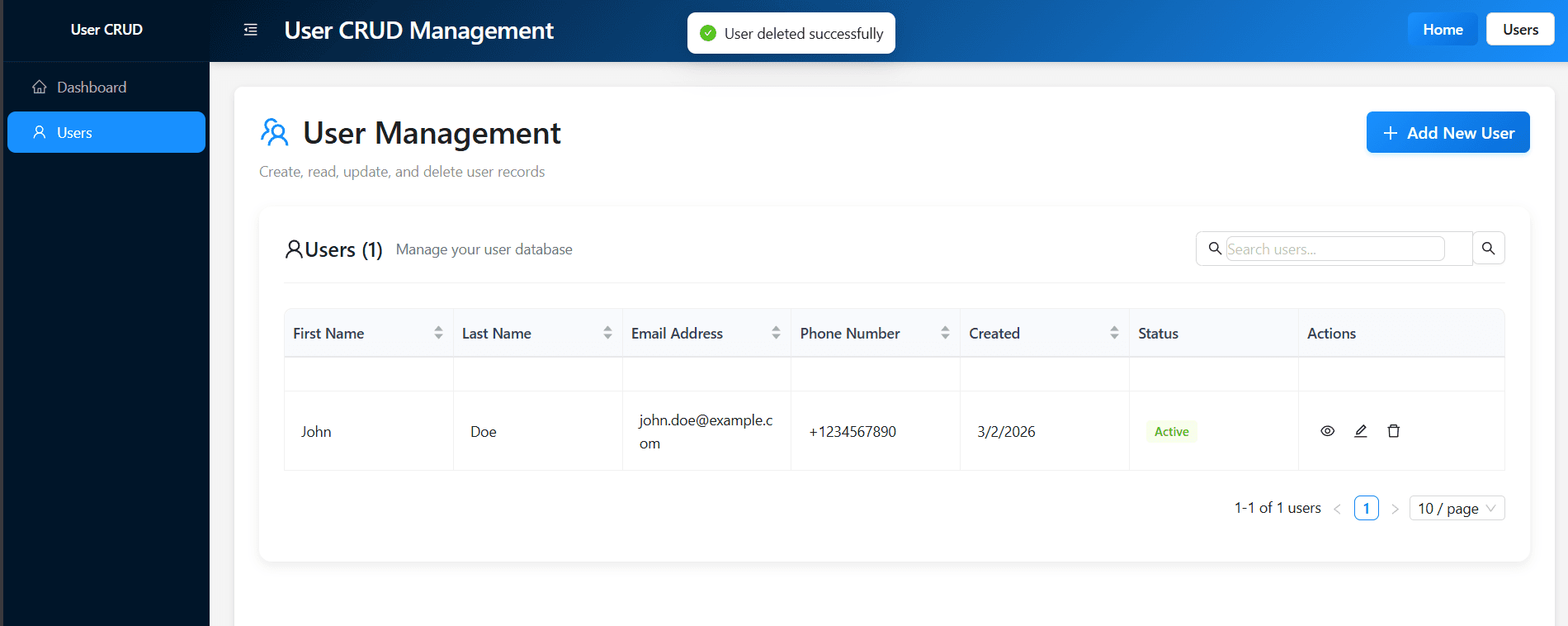Screen dimensions: 1568x626
Task: Focus the Search users input field
Action: click(x=1334, y=249)
